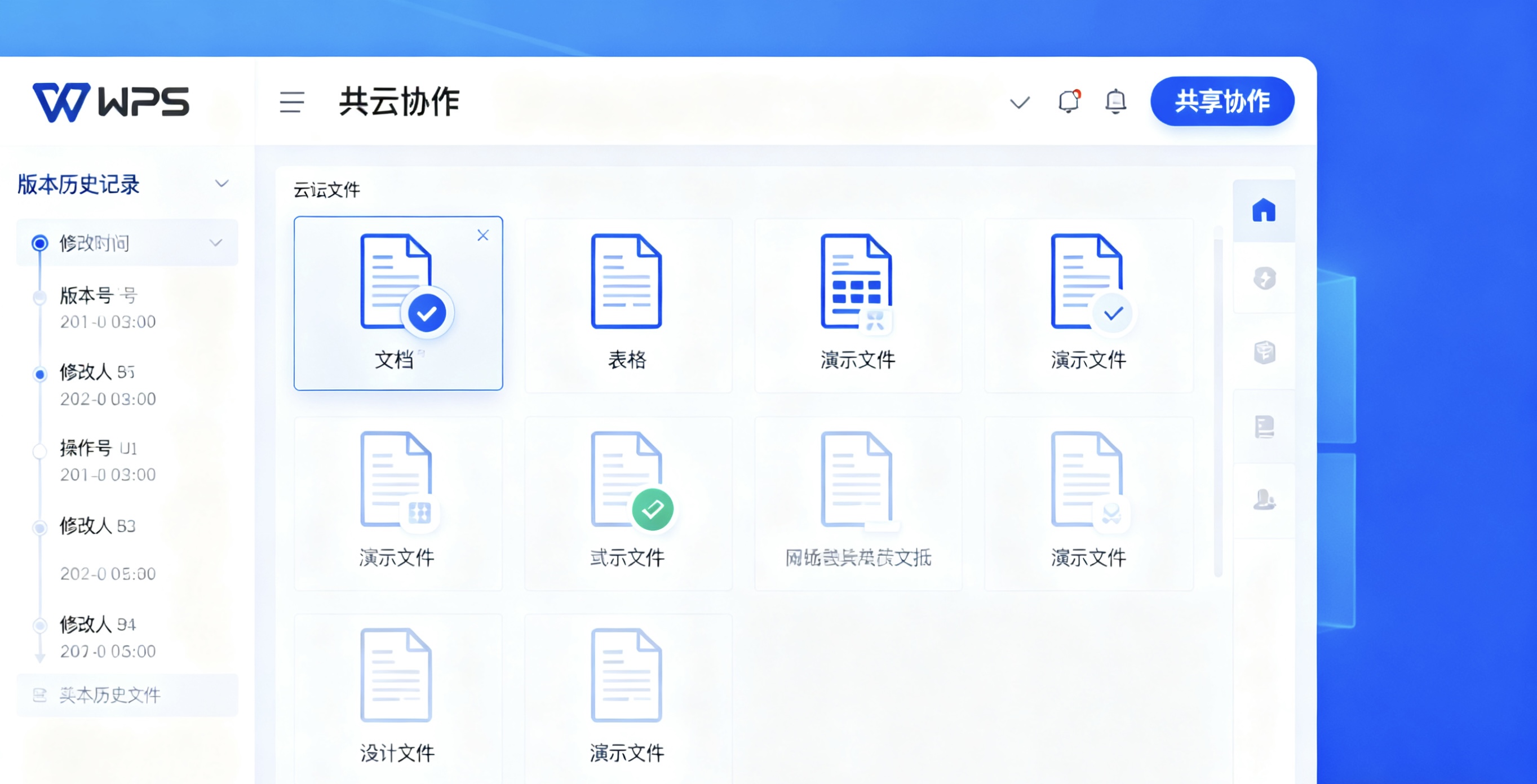Screen dimensions: 1537x784
Task: Toggle the green checkmark on 式示文件
Action: click(653, 509)
